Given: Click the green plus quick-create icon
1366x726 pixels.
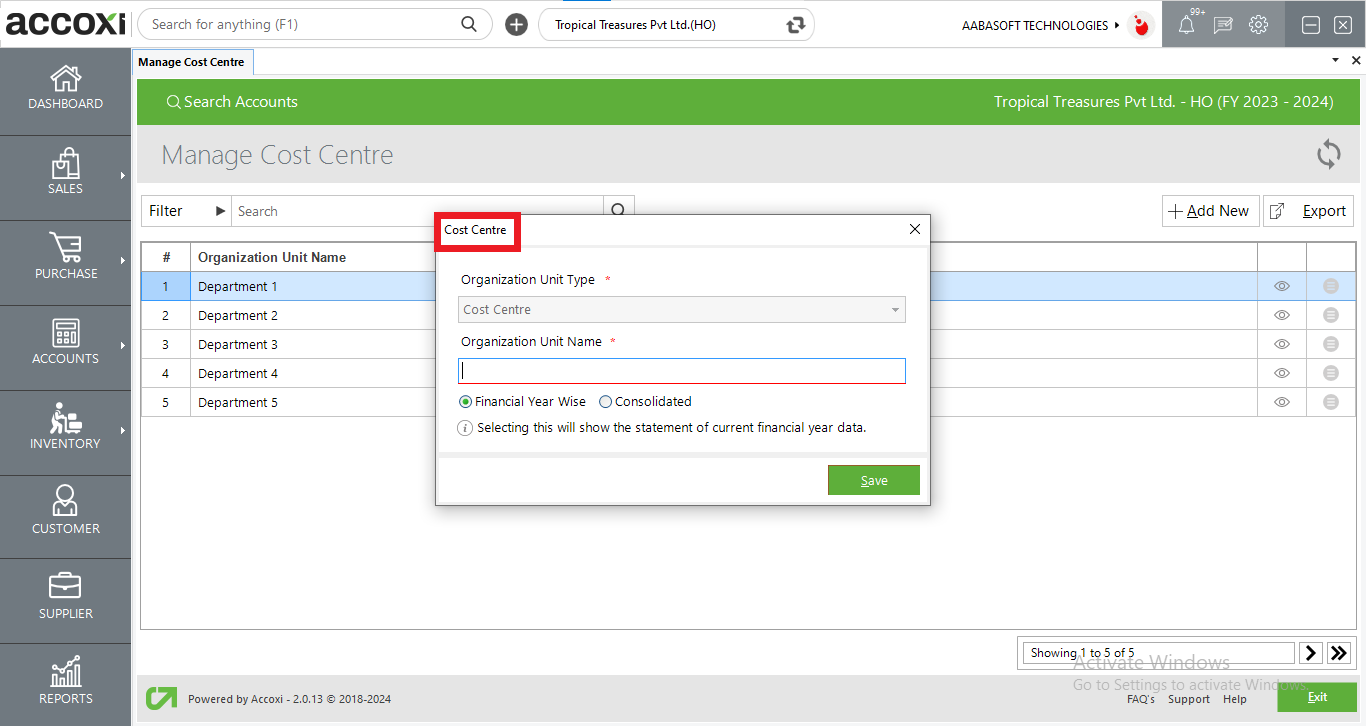Looking at the screenshot, I should click(x=516, y=24).
